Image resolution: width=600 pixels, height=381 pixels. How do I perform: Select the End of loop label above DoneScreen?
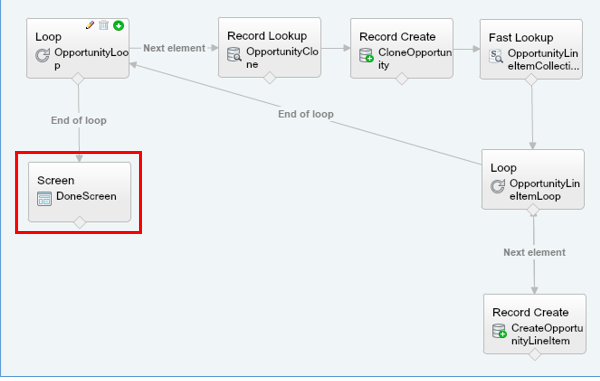click(x=79, y=120)
